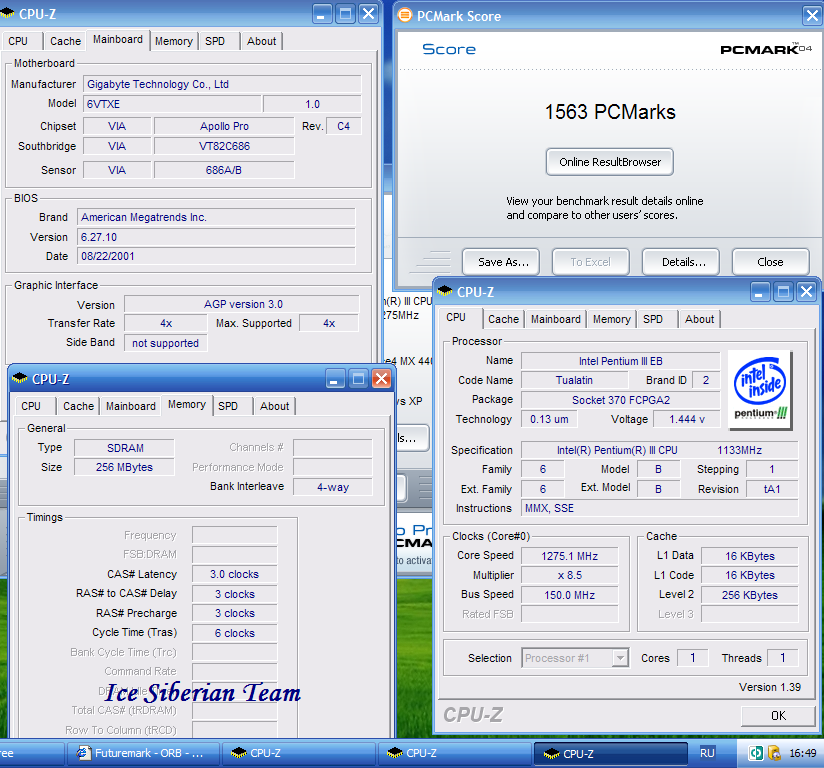
Task: Click the 16:49 system clock
Action: click(x=802, y=753)
